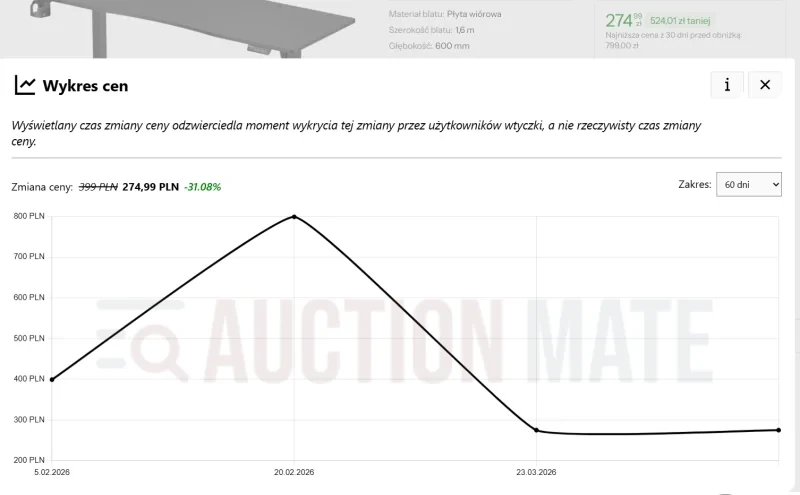Select the 23.03.2026 data point on chart
The image size is (800, 495).
point(537,430)
